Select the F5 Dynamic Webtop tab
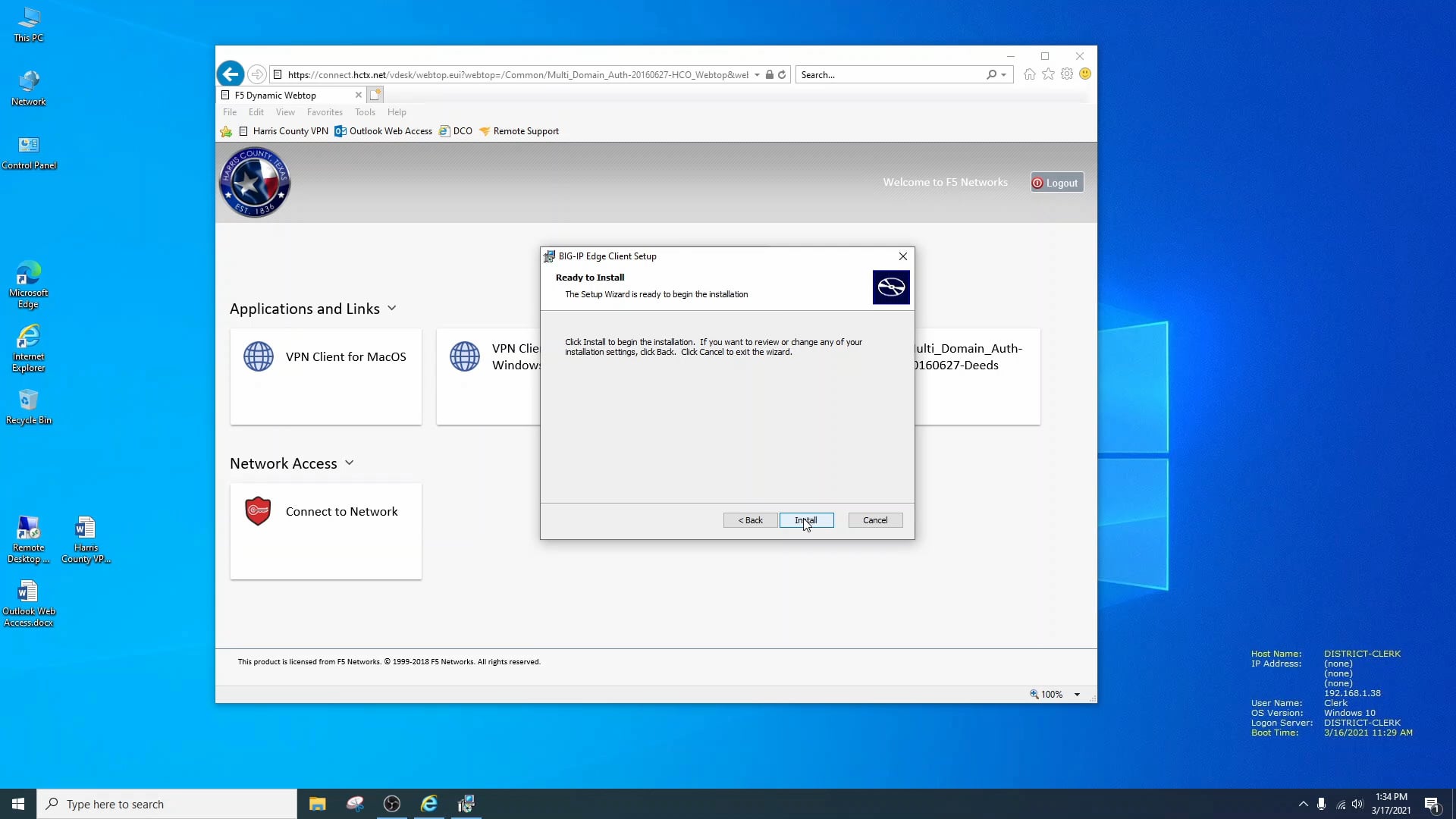 tap(275, 95)
